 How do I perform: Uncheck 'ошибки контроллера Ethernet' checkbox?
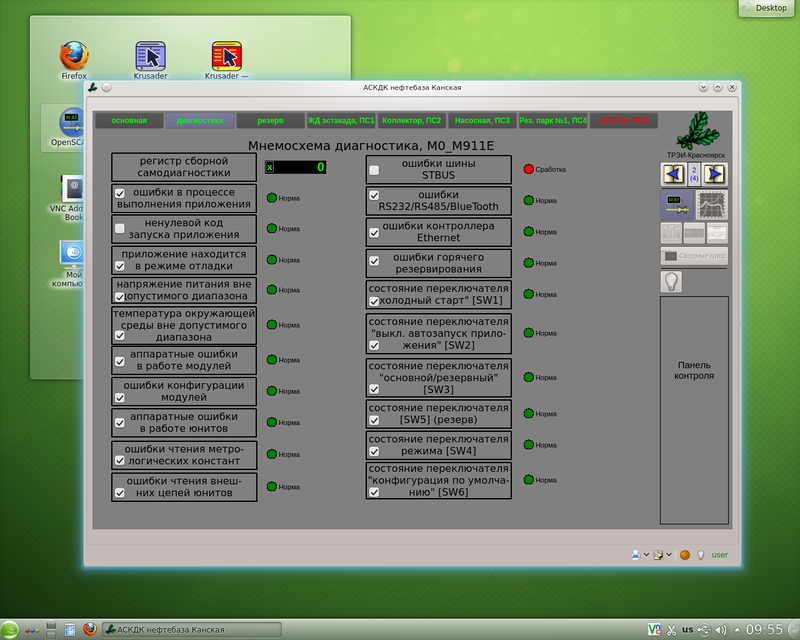pos(374,232)
